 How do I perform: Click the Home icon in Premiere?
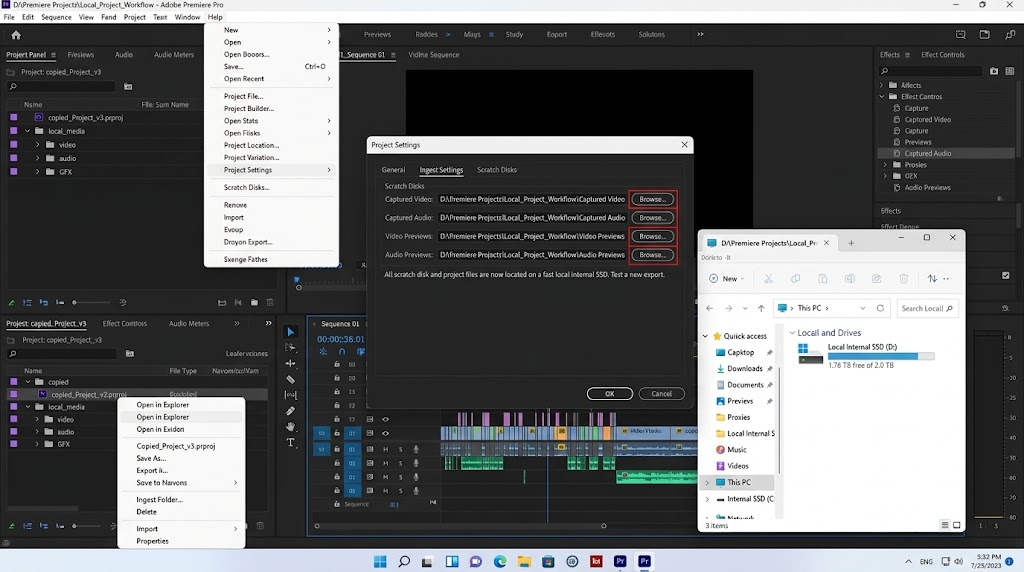click(x=16, y=35)
